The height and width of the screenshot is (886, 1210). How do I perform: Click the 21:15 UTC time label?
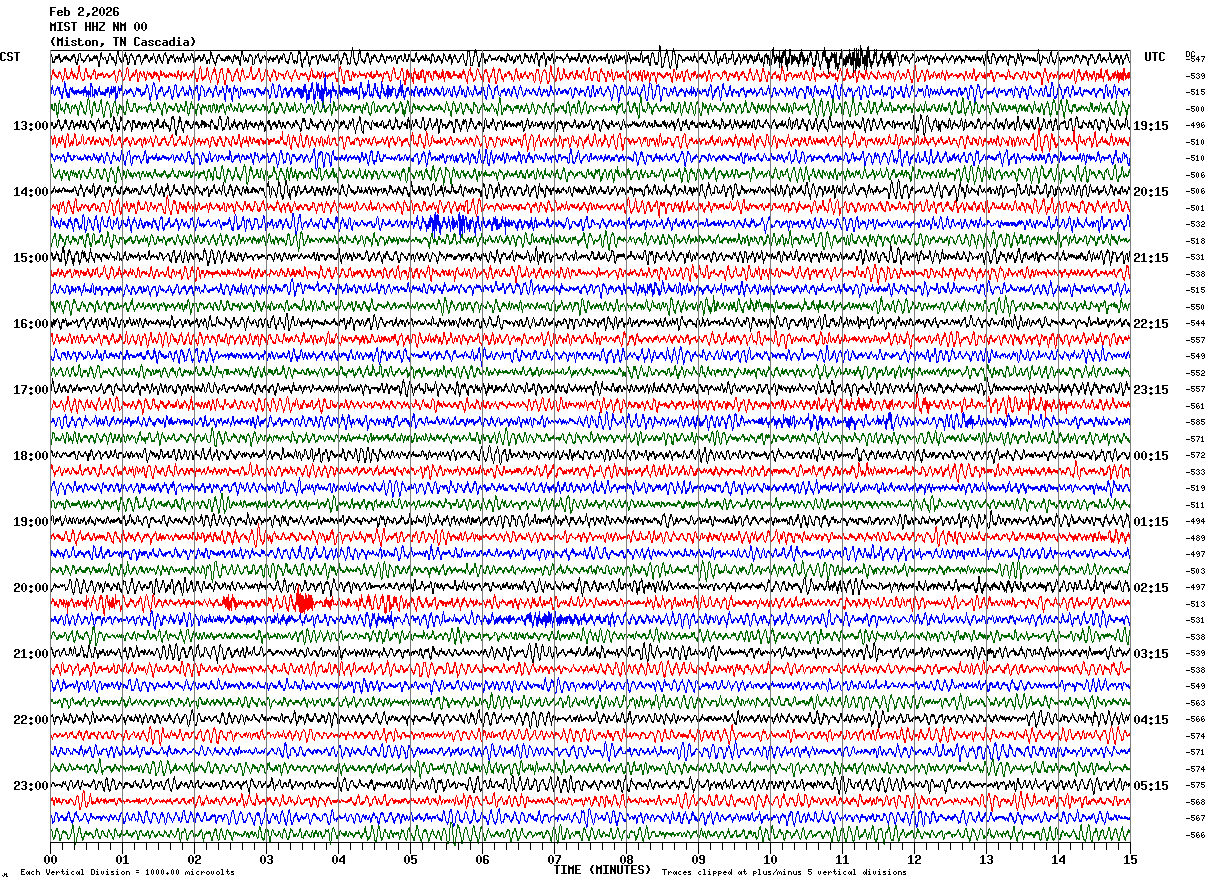point(1151,258)
